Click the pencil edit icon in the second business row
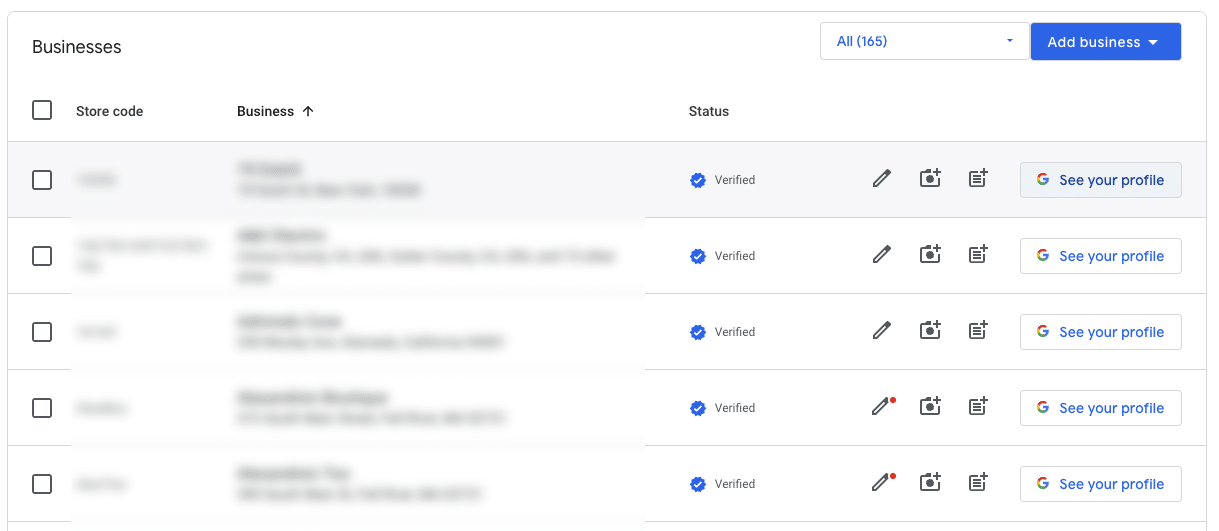Screen dimensions: 1219x531 pyautogui.click(x=881, y=256)
